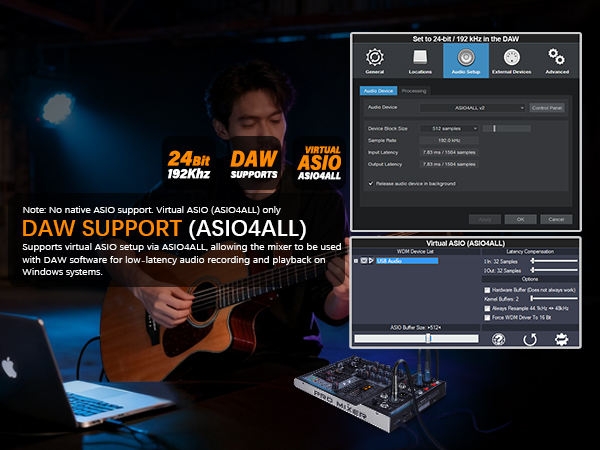This screenshot has width=600, height=450.
Task: Click the Control Panel button
Action: point(547,108)
